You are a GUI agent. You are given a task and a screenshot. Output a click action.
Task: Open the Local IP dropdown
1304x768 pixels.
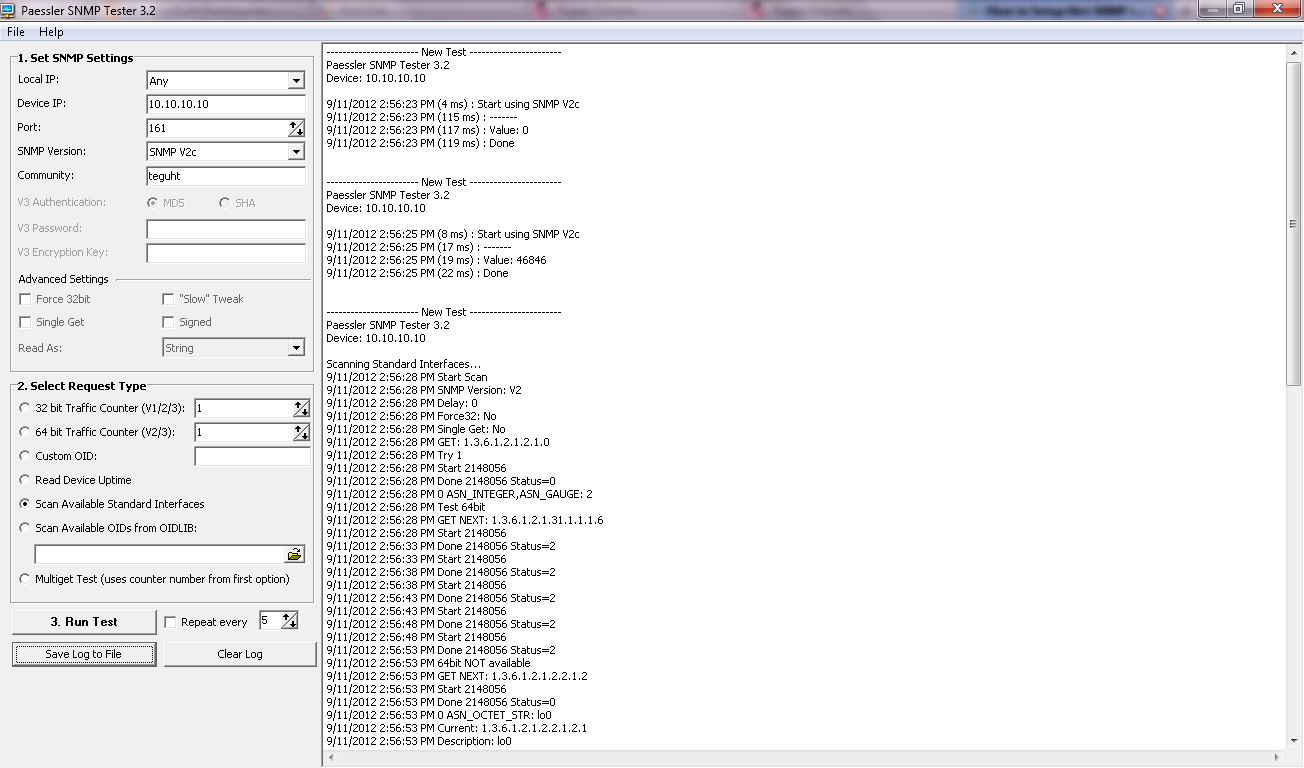[x=297, y=81]
